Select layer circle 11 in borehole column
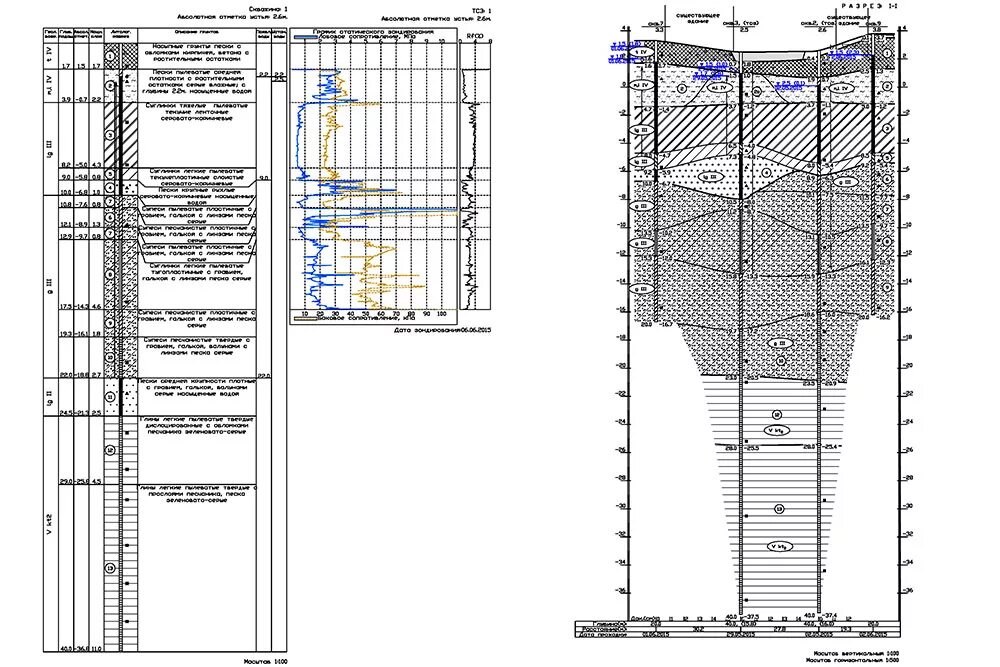This screenshot has height=667, width=1000. click(110, 397)
